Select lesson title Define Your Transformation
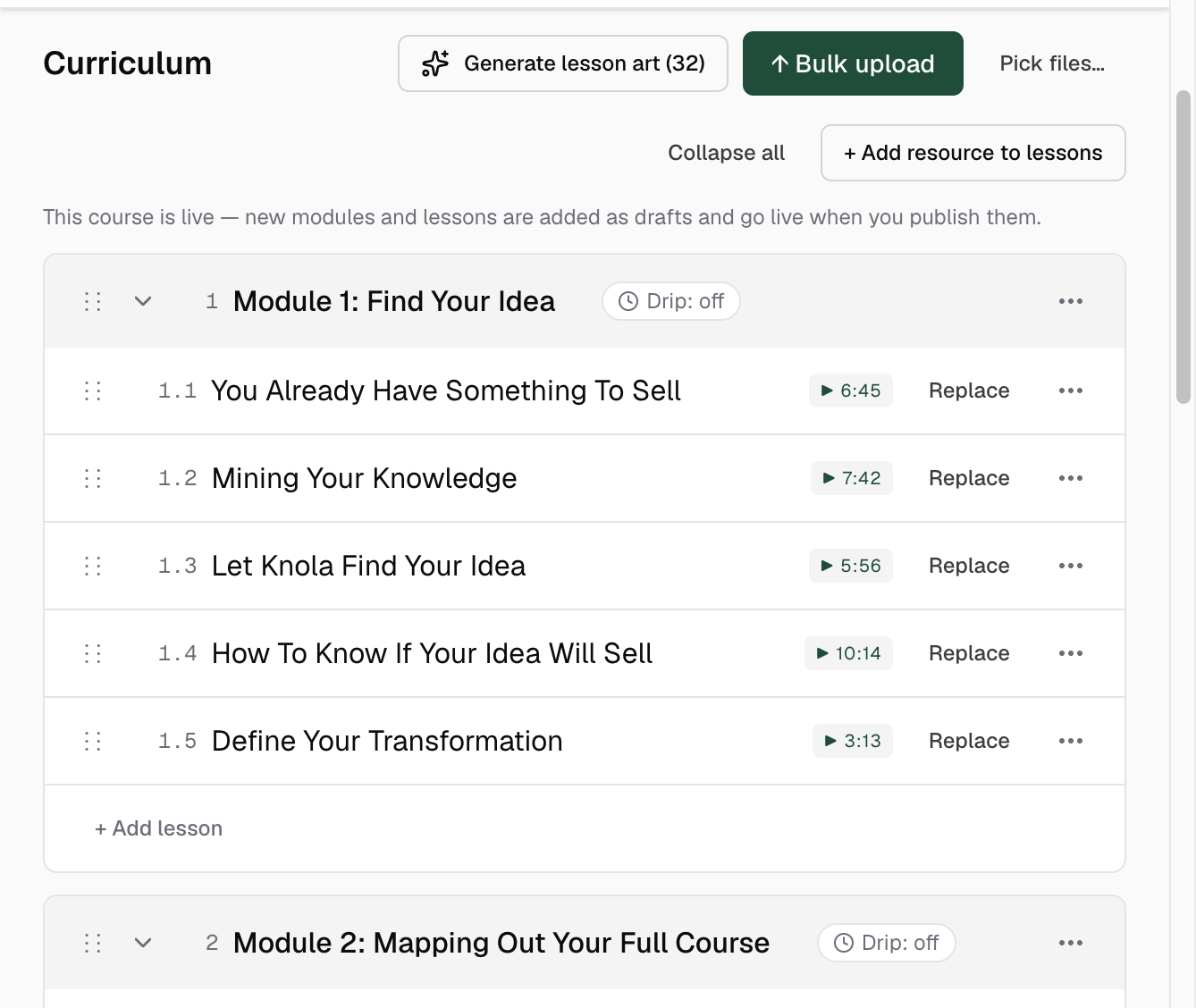 point(387,741)
